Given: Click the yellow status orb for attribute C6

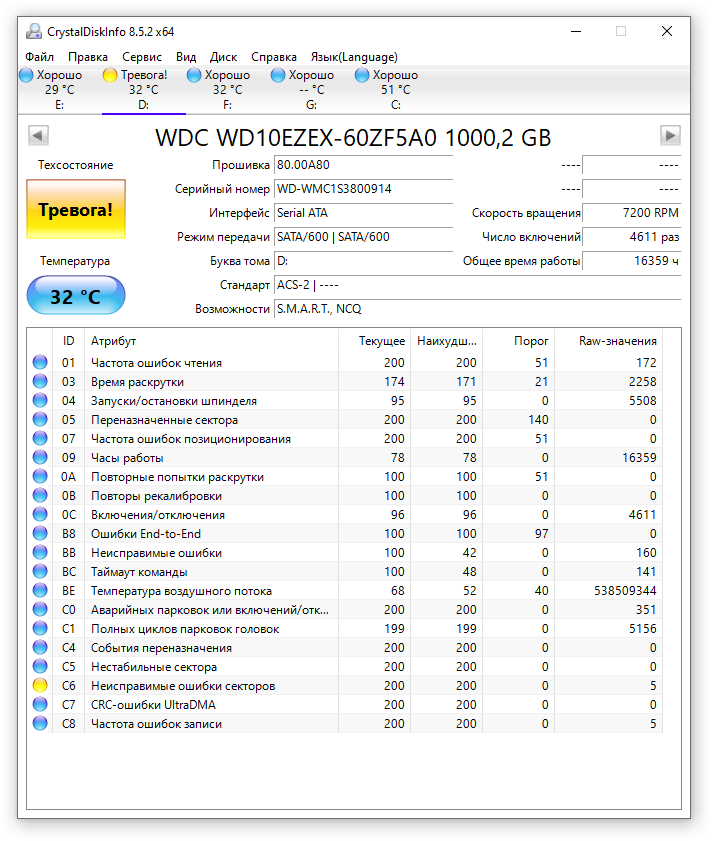Looking at the screenshot, I should pos(40,685).
